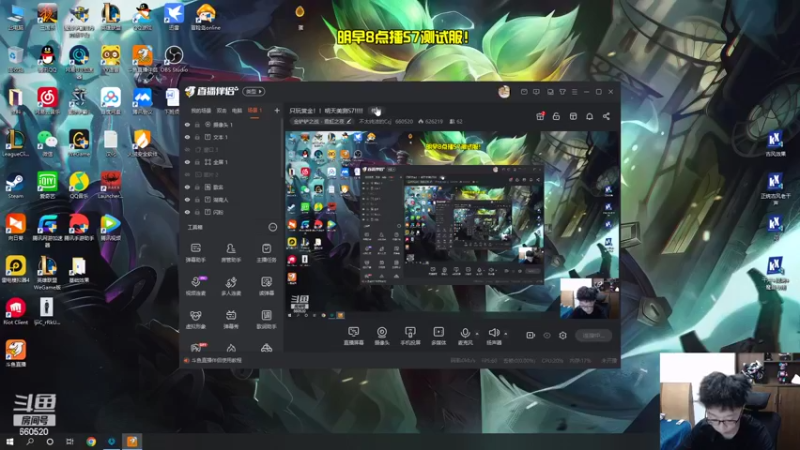Open the 房管助手 tool
The image size is (800, 450).
(231, 253)
